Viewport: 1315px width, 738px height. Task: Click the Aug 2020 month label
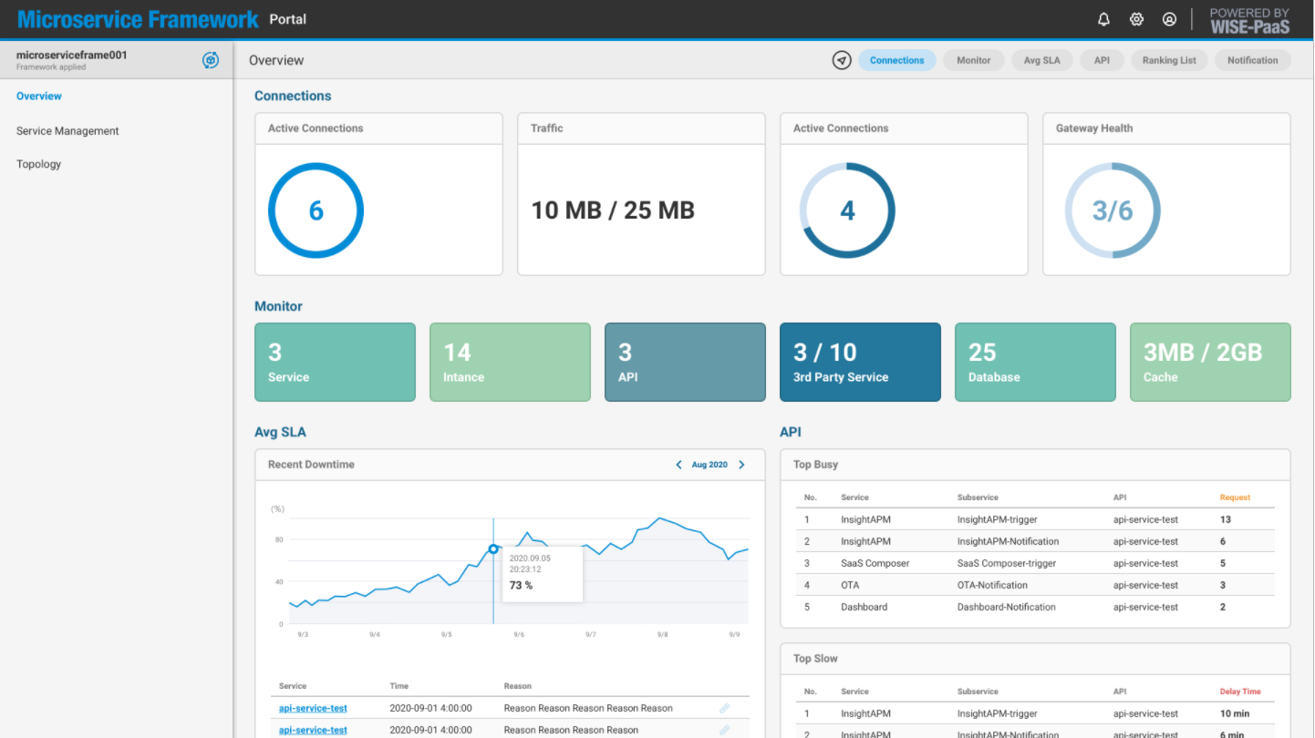tap(710, 465)
